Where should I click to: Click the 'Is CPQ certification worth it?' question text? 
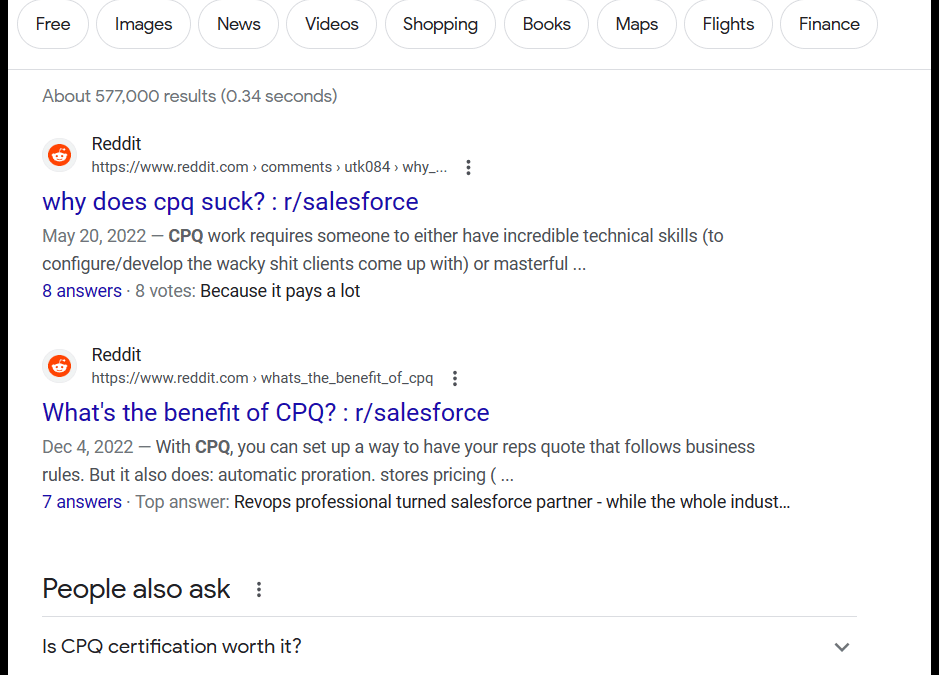[172, 646]
